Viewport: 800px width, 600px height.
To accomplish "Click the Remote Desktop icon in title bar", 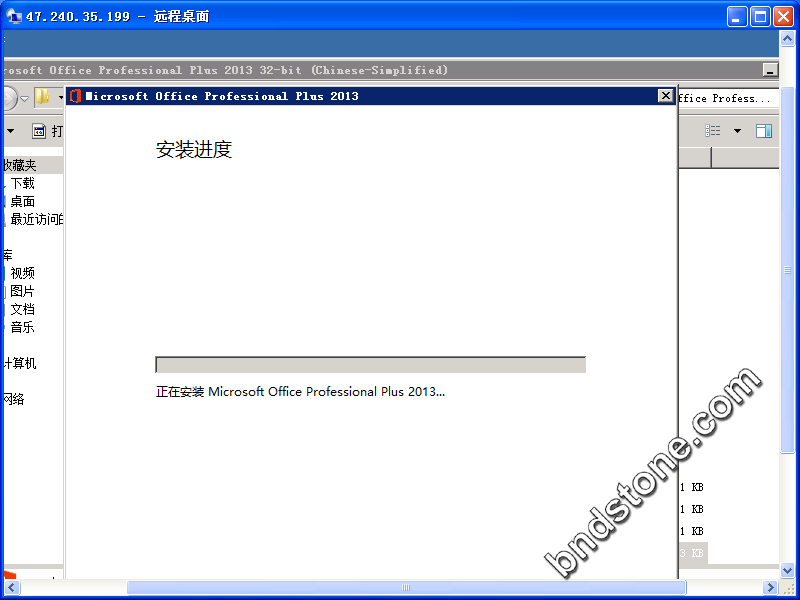I will (x=14, y=17).
